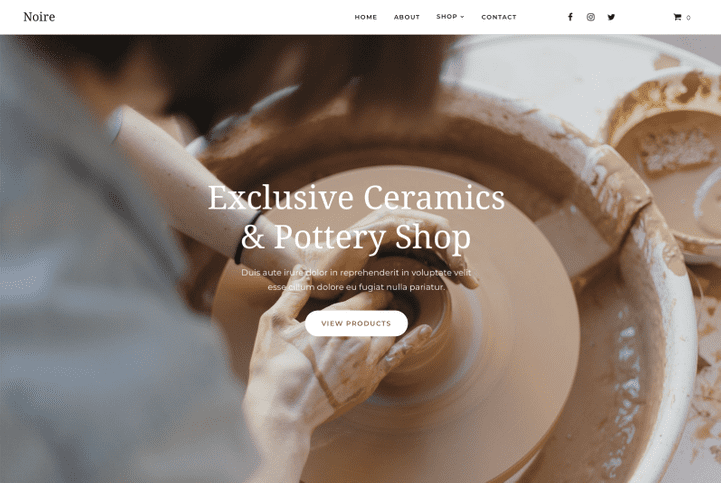This screenshot has height=483, width=721.
Task: Click the 'esse cillum dolore' text line
Action: tap(356, 287)
